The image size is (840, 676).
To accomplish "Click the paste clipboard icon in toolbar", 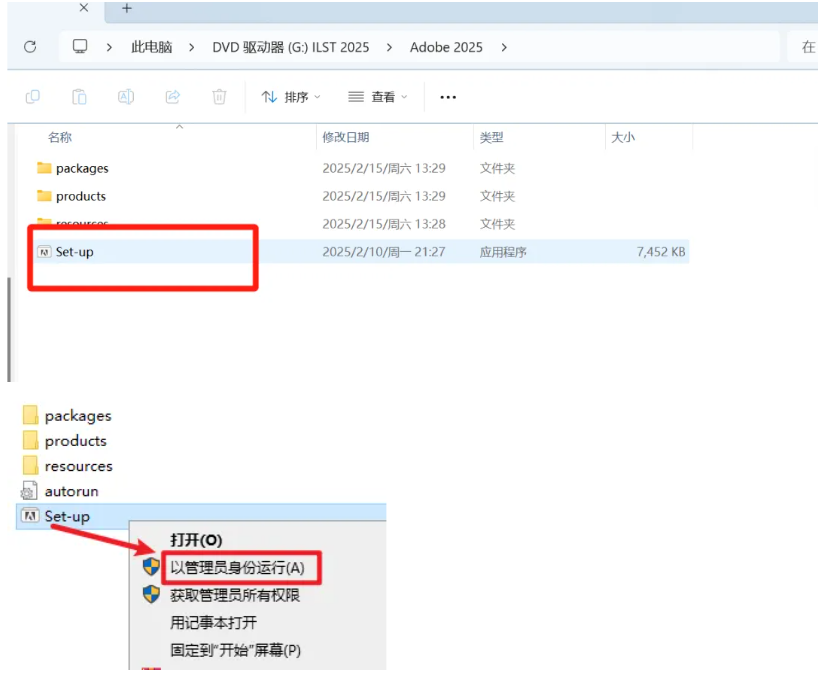I will 79,97.
